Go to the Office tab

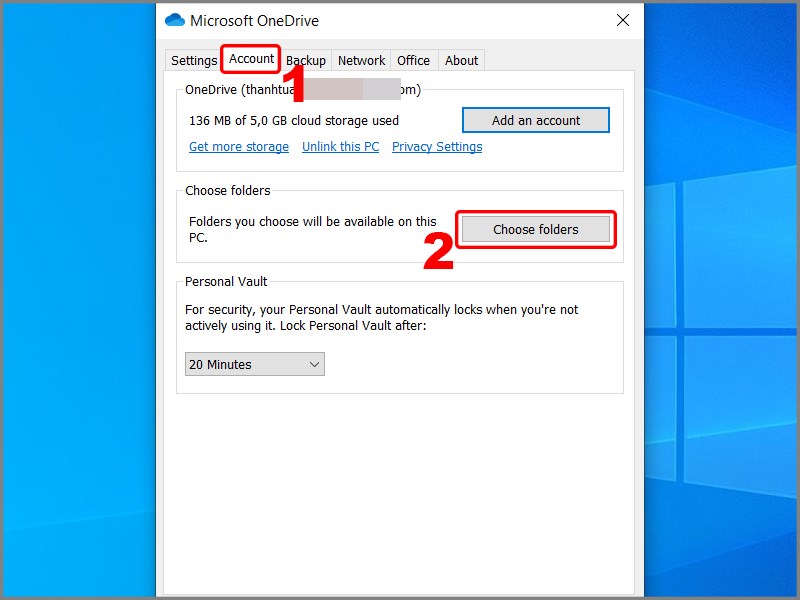tap(413, 60)
